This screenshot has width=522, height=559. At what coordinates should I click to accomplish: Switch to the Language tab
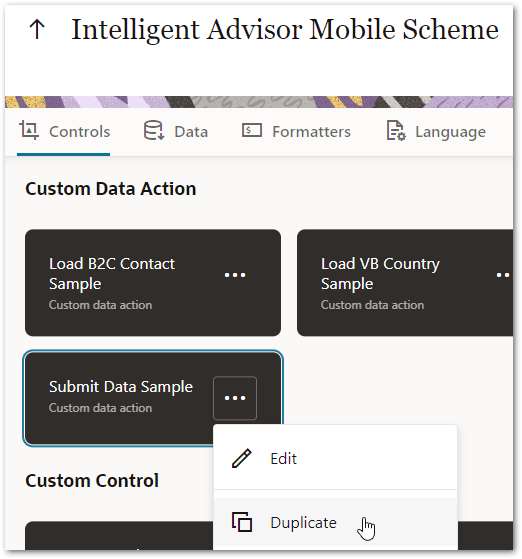(436, 132)
